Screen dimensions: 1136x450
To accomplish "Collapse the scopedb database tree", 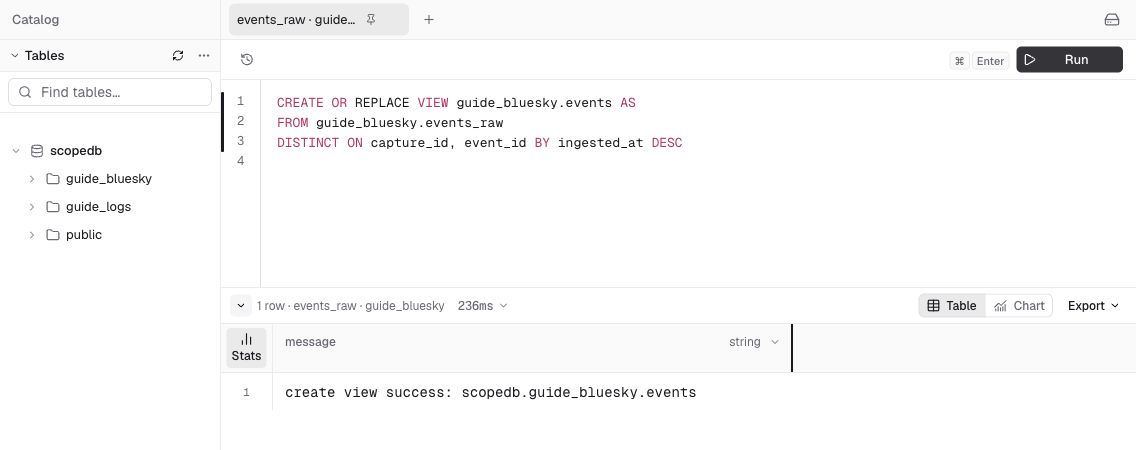I will (x=15, y=151).
